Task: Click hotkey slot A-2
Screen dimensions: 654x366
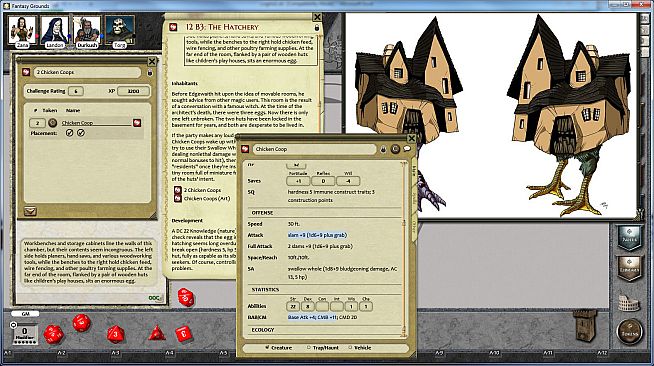Action: (61, 353)
